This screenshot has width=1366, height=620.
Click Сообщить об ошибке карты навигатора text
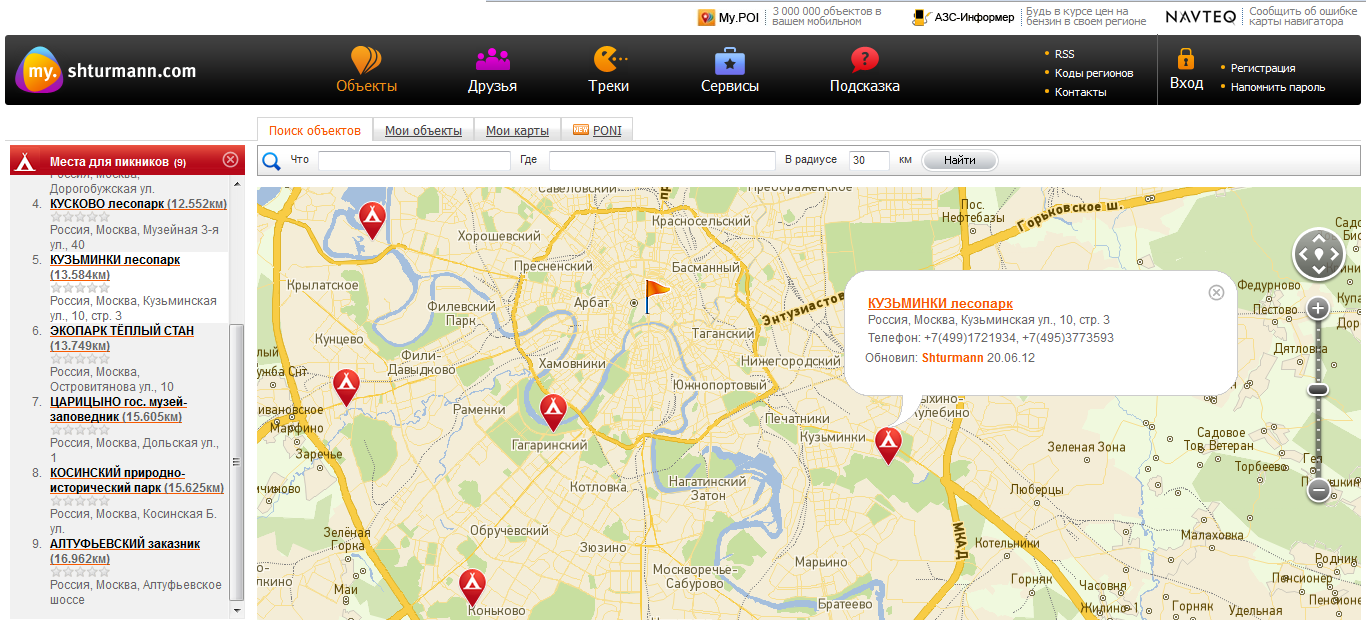pyautogui.click(x=1303, y=16)
